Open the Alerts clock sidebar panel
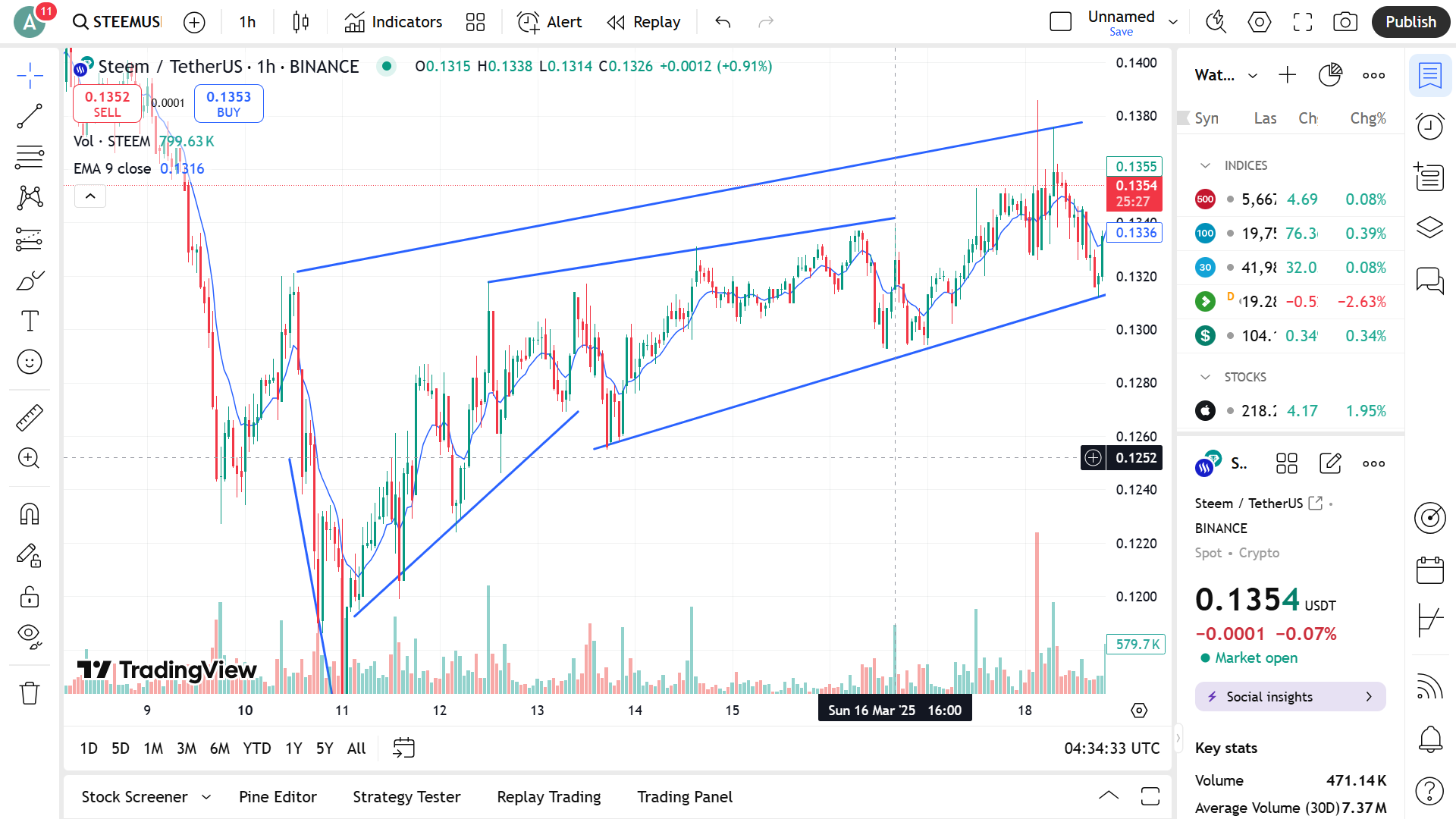The width and height of the screenshot is (1456, 819). tap(1430, 126)
